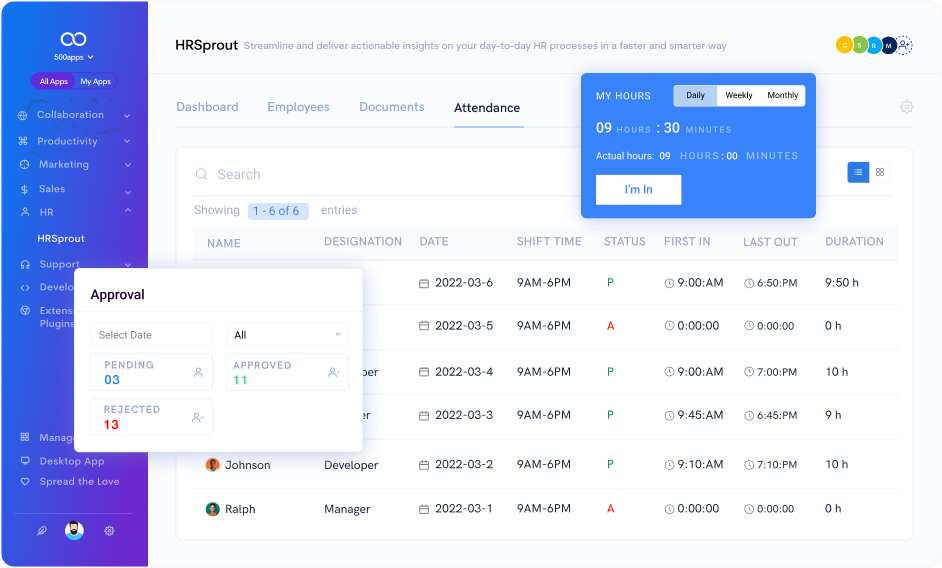Click the add user icon in header
This screenshot has width=942, height=568.
point(904,45)
